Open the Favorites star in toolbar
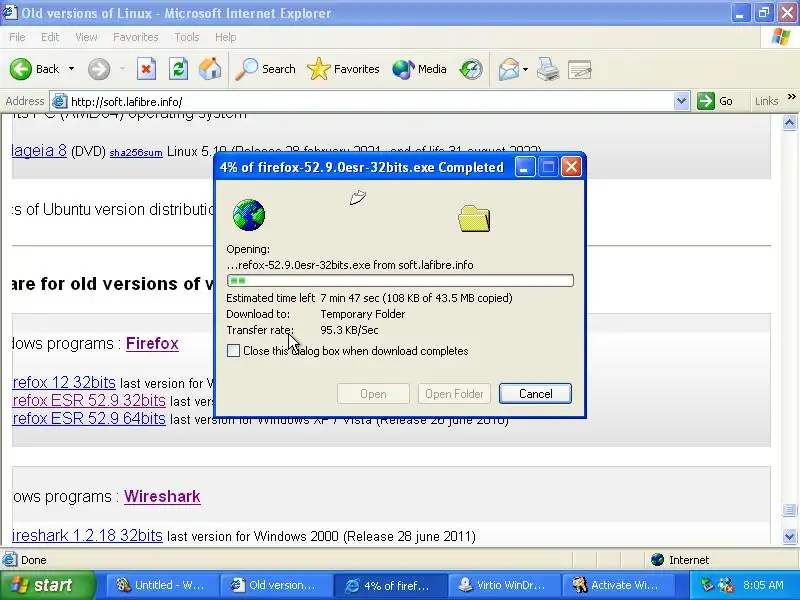This screenshot has width=800, height=600. pyautogui.click(x=343, y=69)
